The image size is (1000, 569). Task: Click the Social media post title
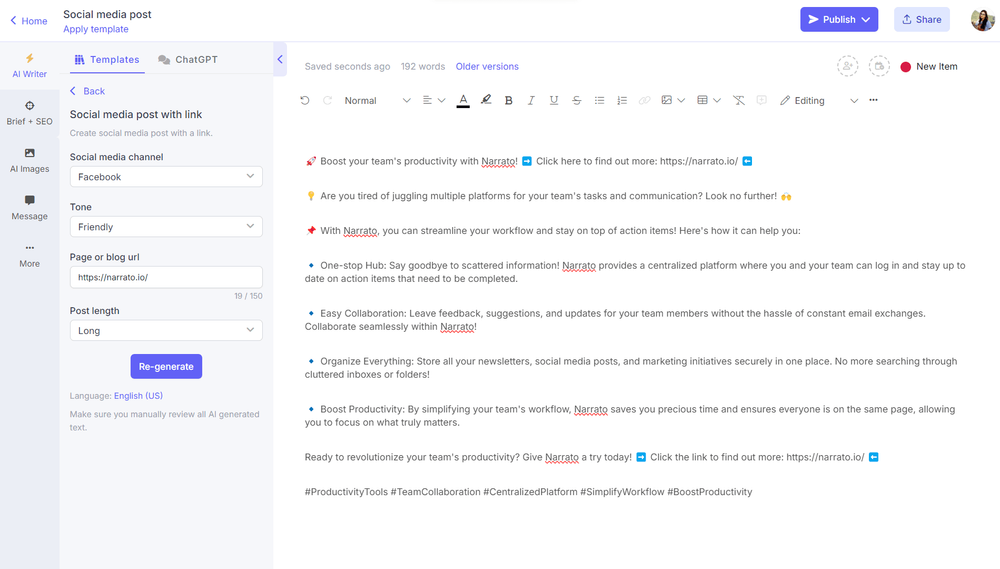[107, 14]
